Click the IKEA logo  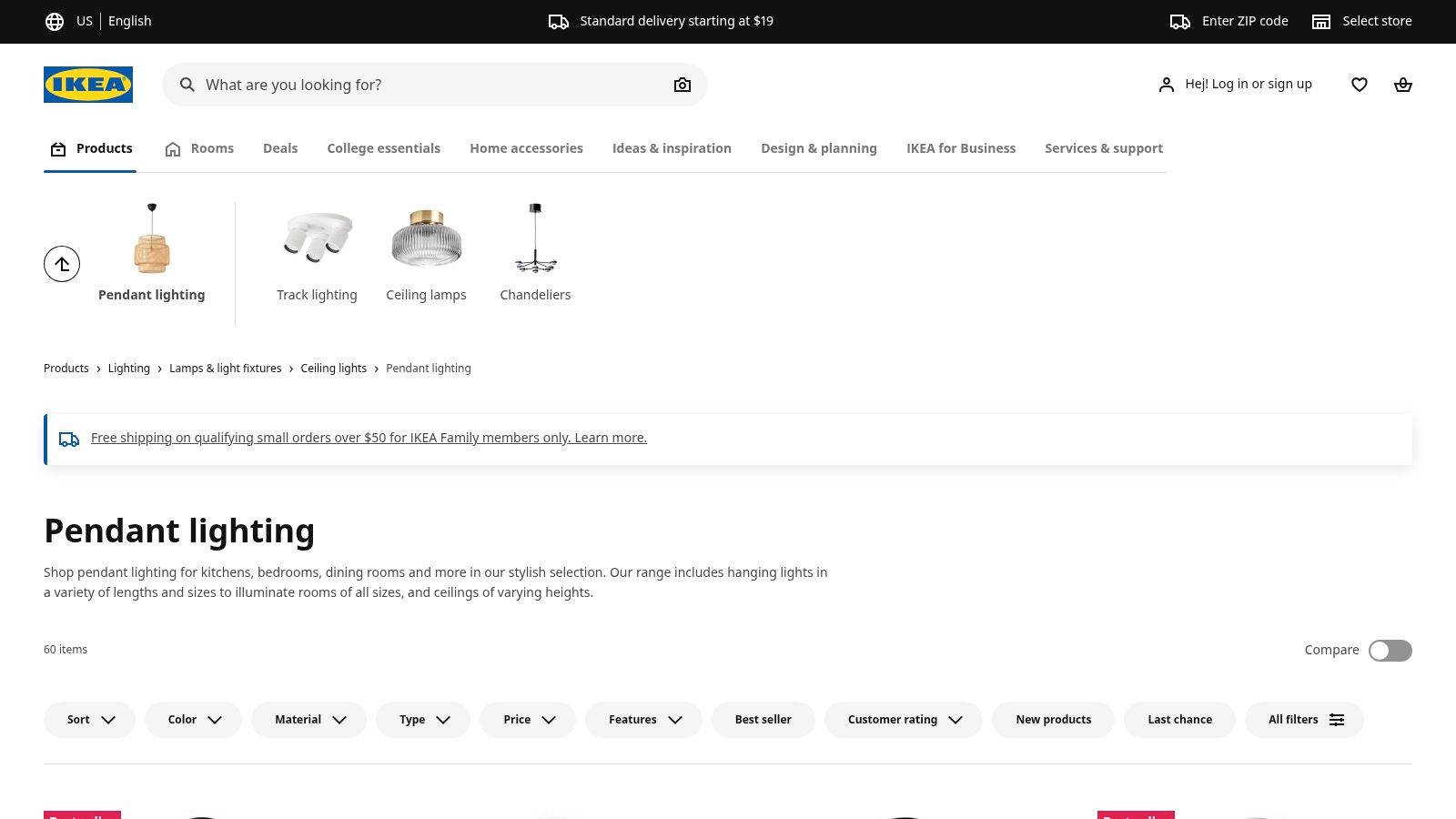tap(88, 85)
